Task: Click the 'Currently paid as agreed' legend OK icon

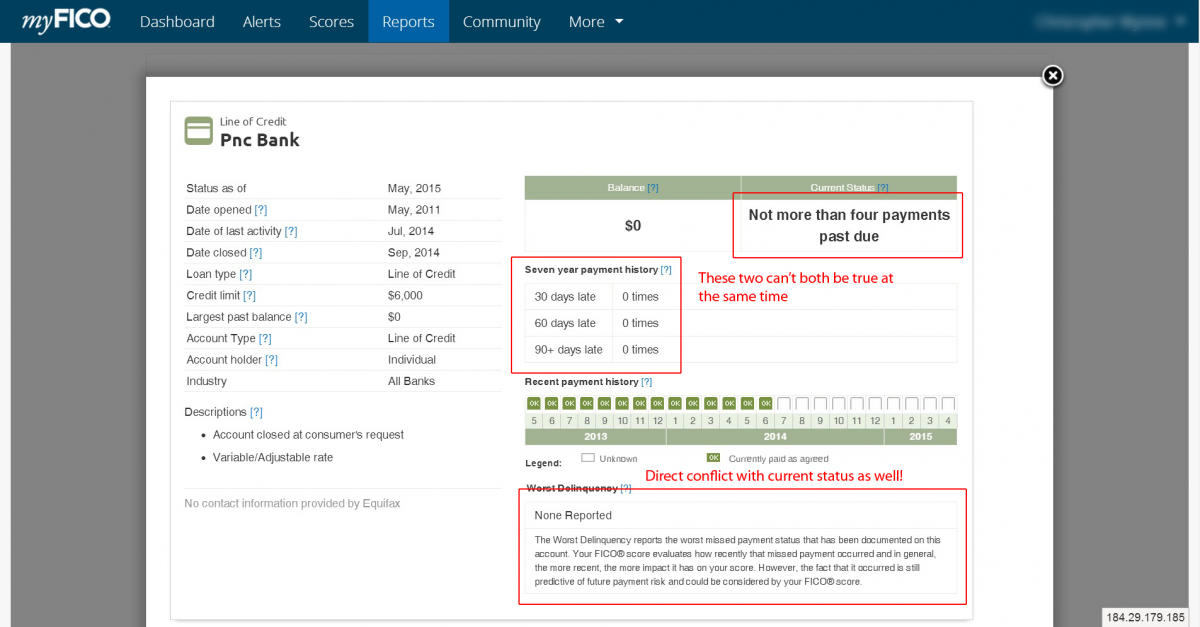Action: [713, 458]
